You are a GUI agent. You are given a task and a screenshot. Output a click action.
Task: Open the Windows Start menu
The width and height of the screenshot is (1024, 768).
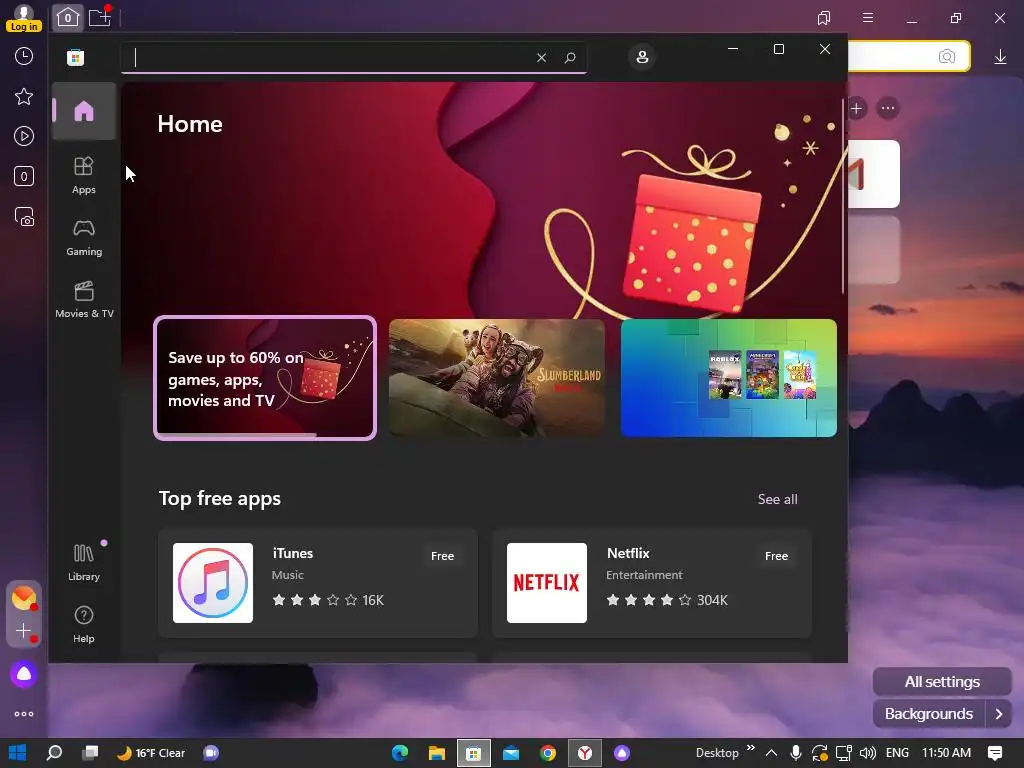[18, 753]
